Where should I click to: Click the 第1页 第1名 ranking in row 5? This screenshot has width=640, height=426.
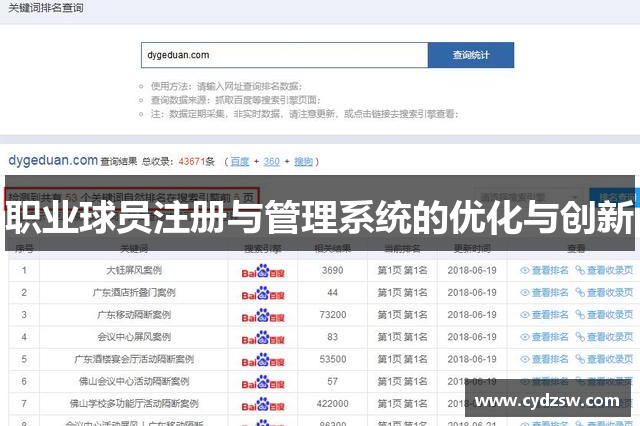(402, 359)
